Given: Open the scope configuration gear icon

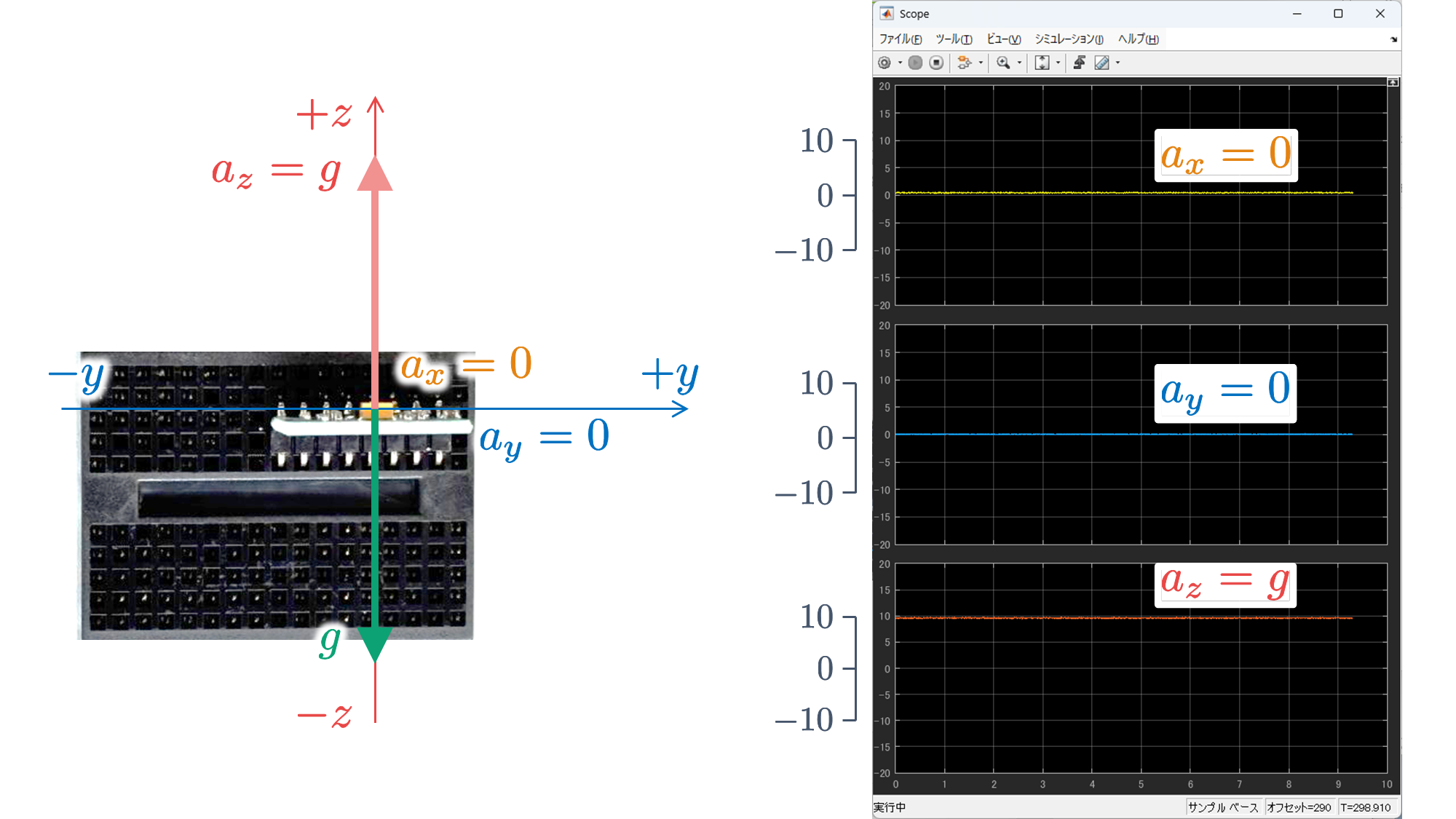Looking at the screenshot, I should click(x=885, y=63).
